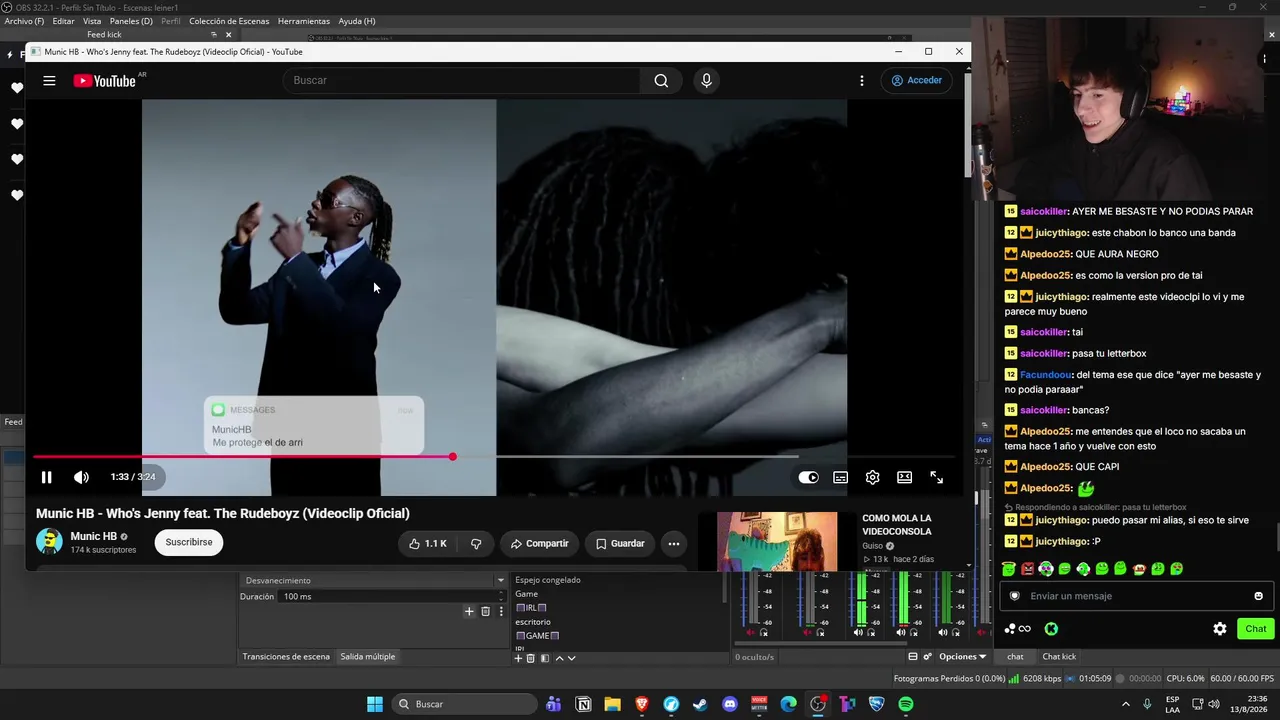Click the YouTube search magnifier button
Viewport: 1280px width, 720px height.
point(661,81)
